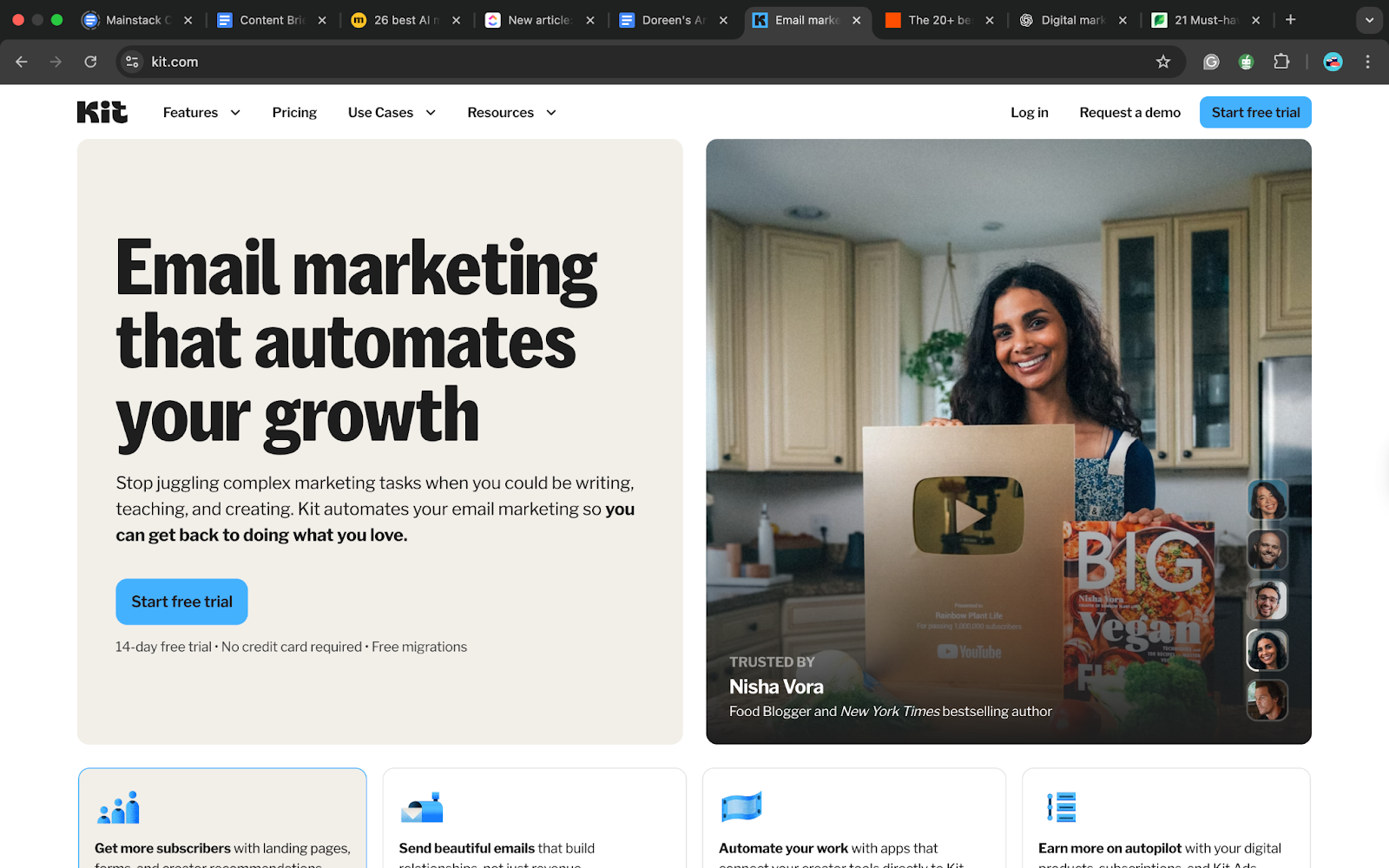Open the Extensions puzzle icon
The width and height of the screenshot is (1389, 868).
1281,62
